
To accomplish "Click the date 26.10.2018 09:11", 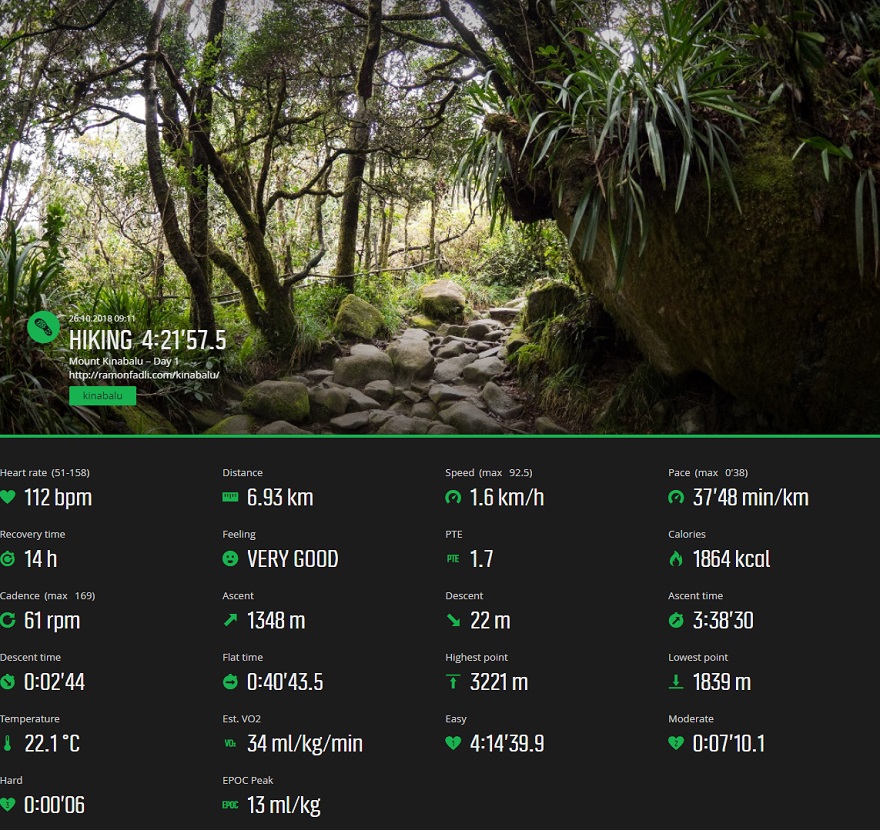I will click(x=102, y=318).
